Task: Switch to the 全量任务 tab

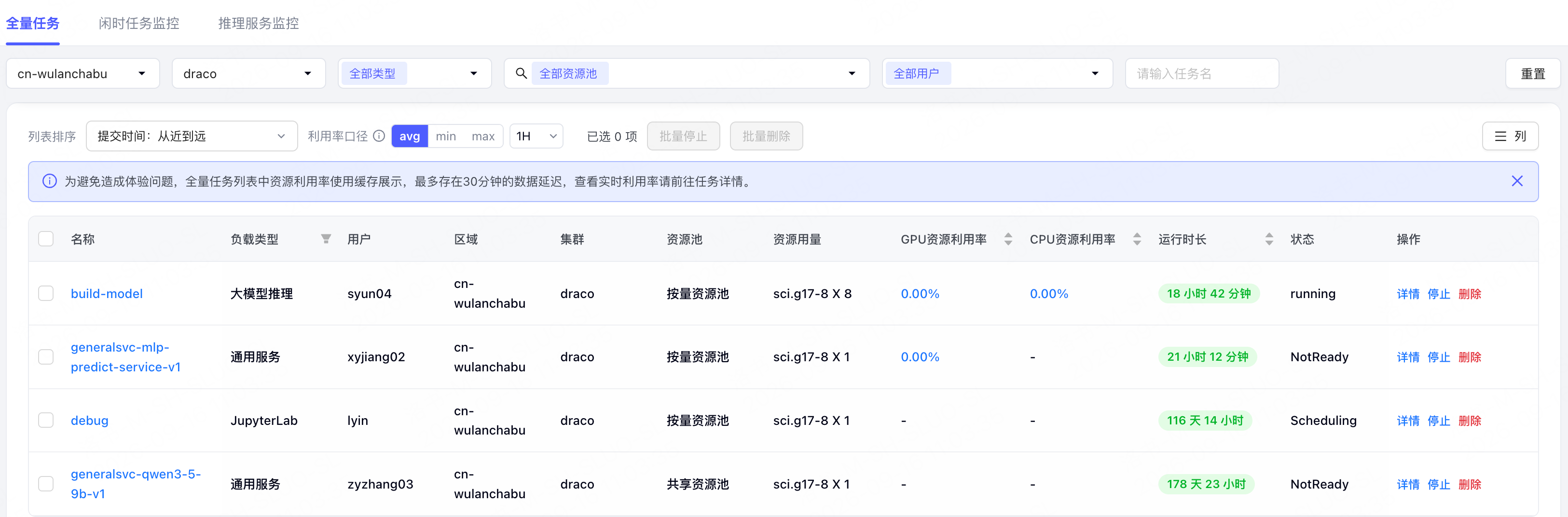Action: tap(33, 23)
